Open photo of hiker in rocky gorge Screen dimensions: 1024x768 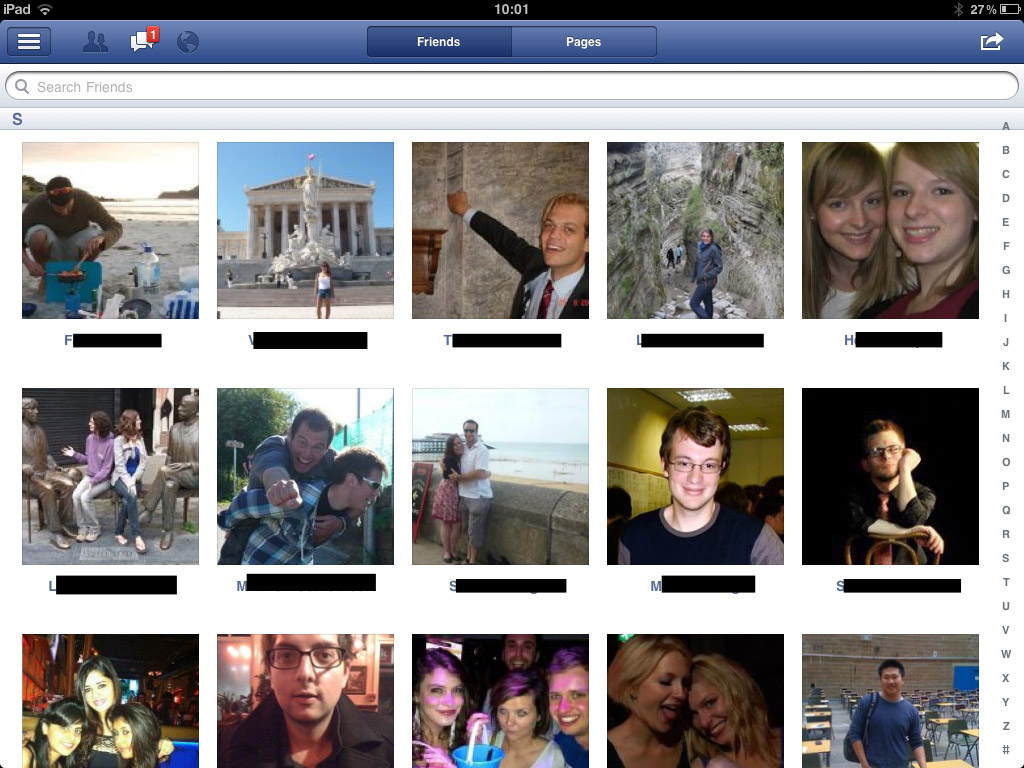pyautogui.click(x=696, y=231)
